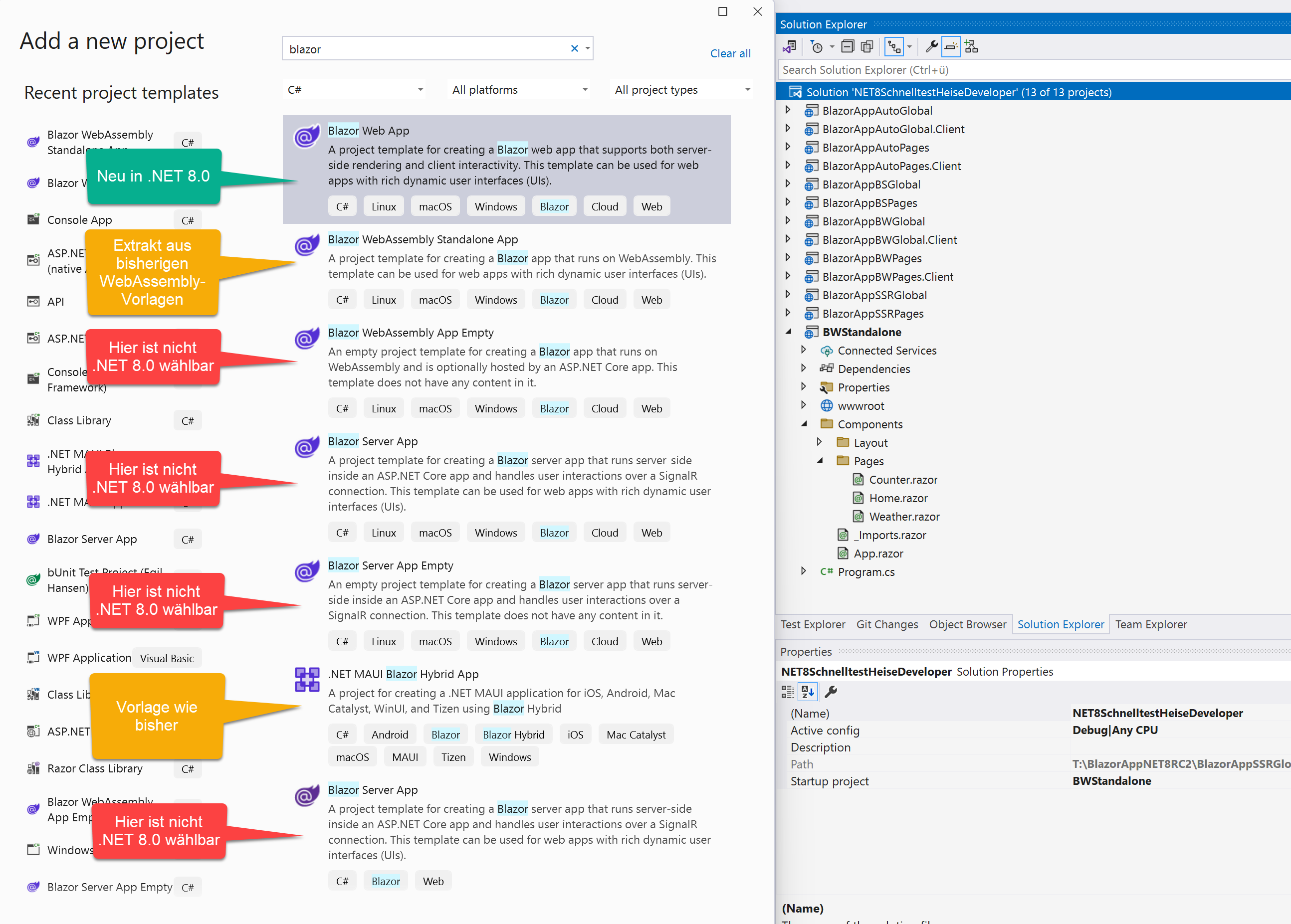The height and width of the screenshot is (924, 1291).
Task: Click the Show All Files icon
Action: pos(867,47)
